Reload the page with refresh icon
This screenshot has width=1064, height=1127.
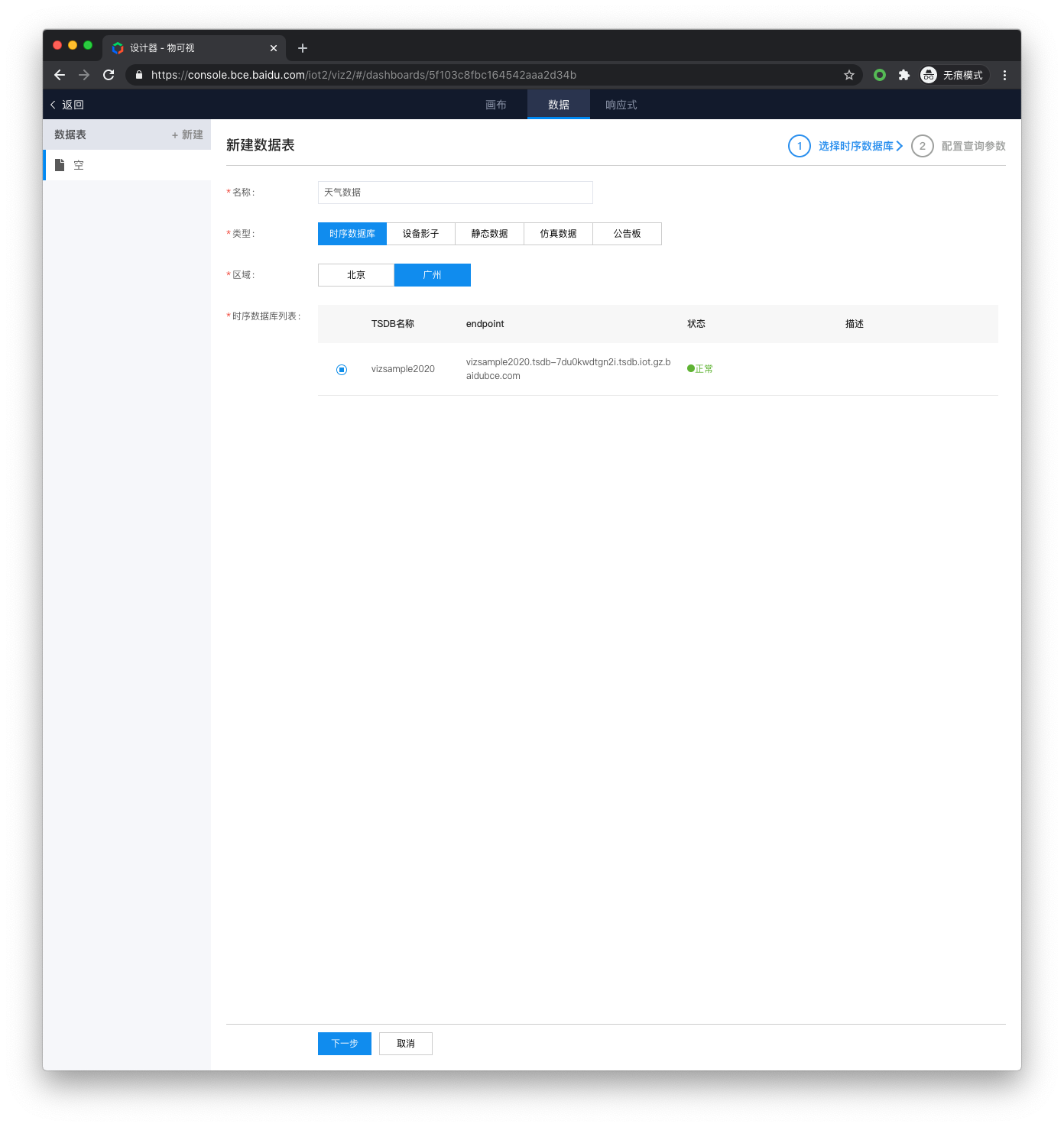point(109,75)
